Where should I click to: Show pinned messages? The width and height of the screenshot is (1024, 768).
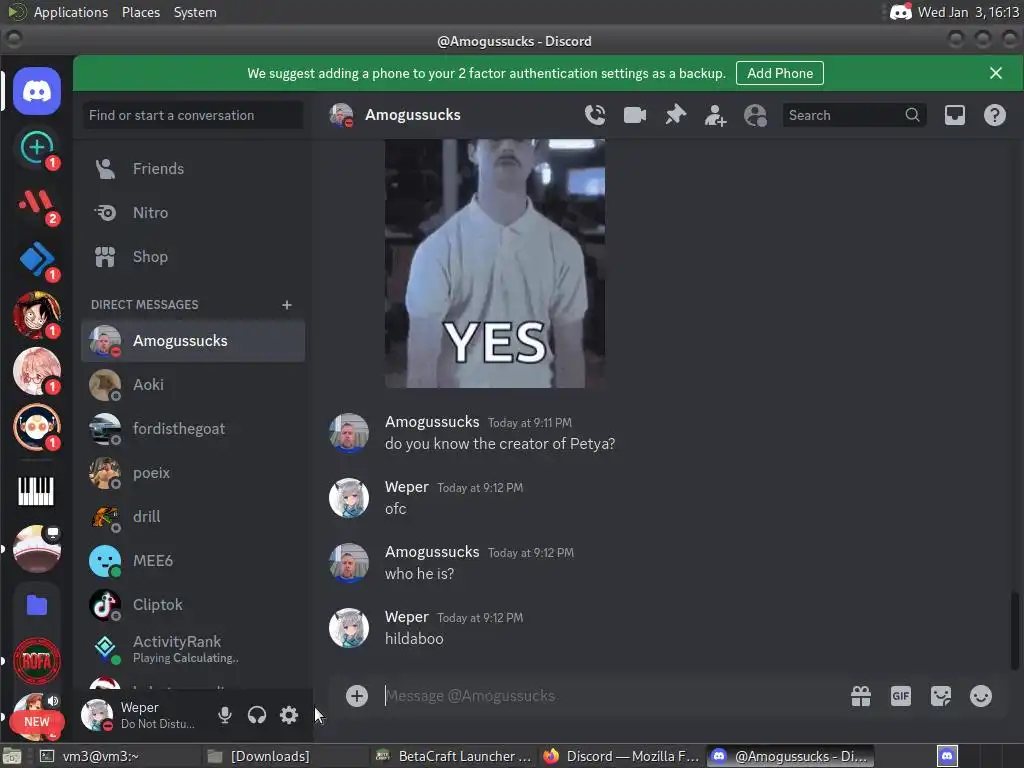675,115
